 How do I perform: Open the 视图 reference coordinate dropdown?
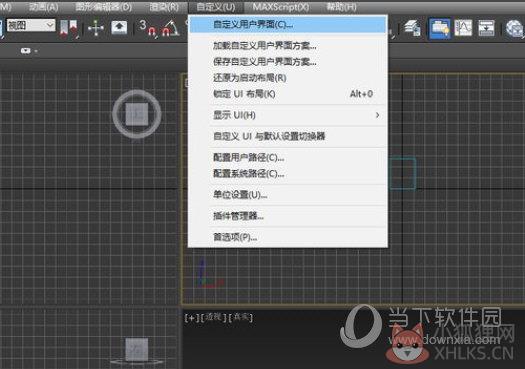(31, 25)
